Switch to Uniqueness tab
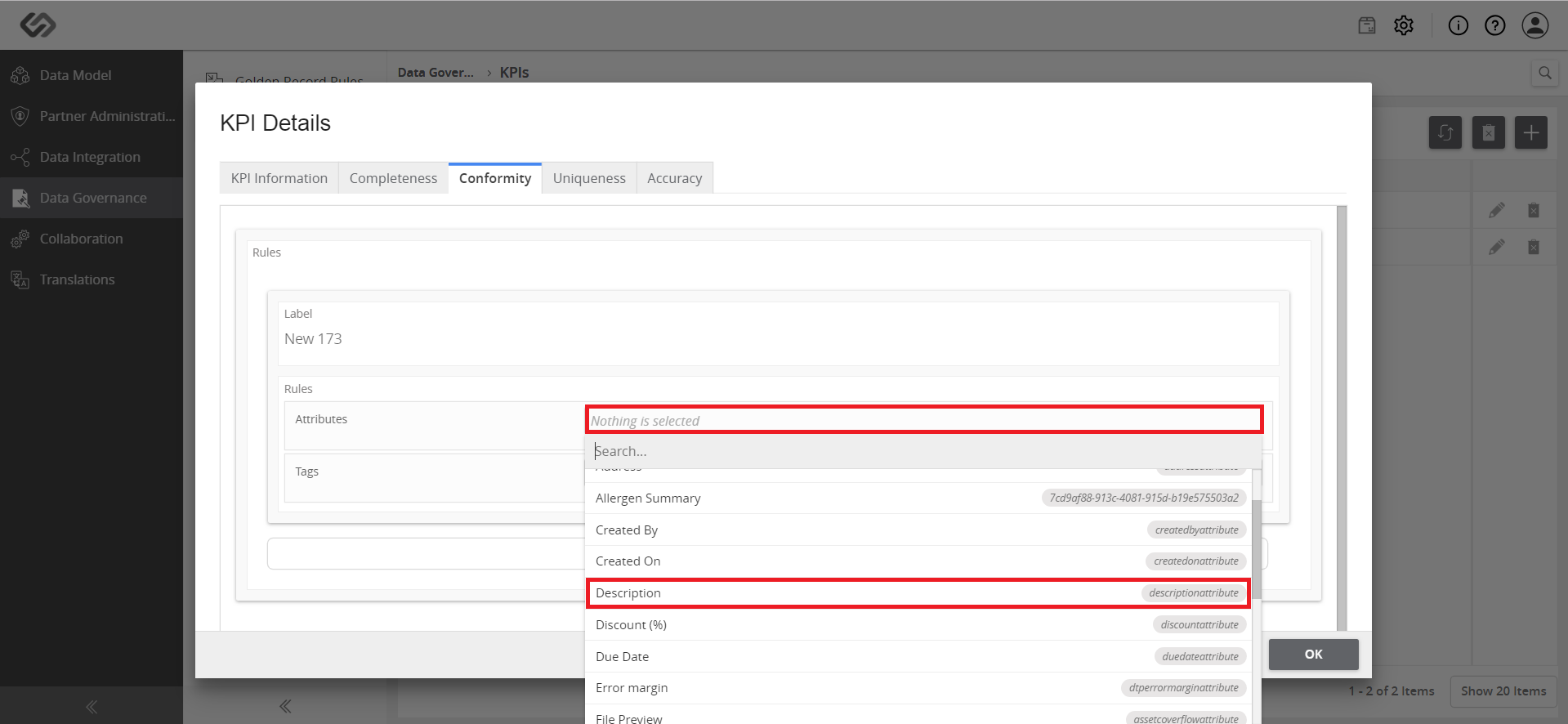Screen dimensions: 1568x724 [x=589, y=178]
